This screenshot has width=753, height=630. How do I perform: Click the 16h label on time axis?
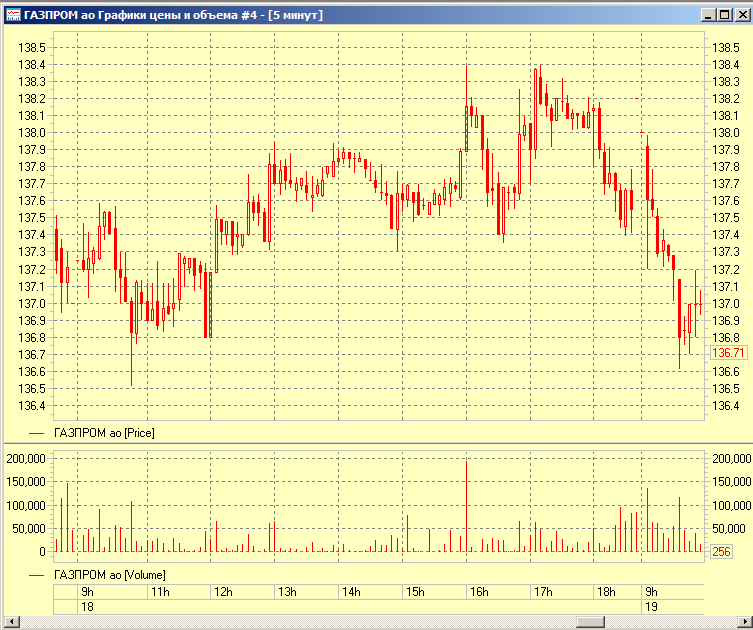[479, 592]
